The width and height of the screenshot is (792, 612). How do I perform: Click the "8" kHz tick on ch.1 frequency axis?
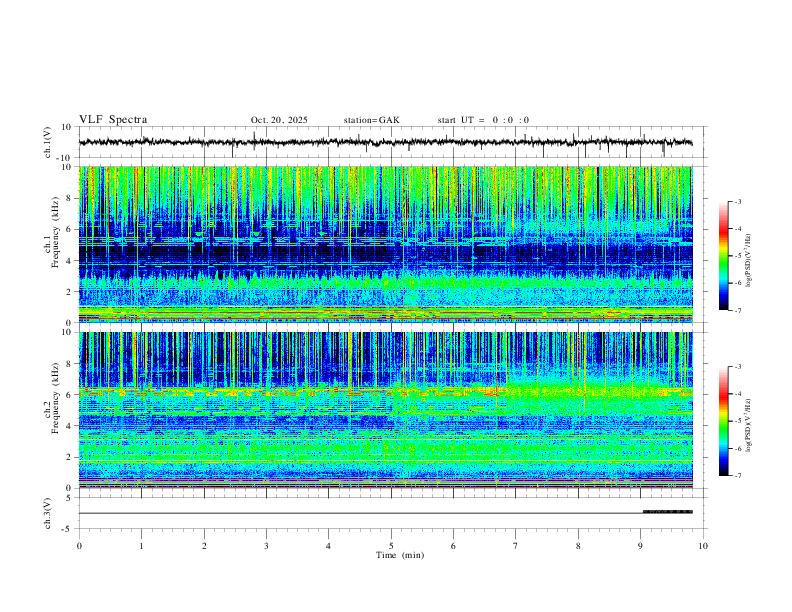(x=69, y=198)
